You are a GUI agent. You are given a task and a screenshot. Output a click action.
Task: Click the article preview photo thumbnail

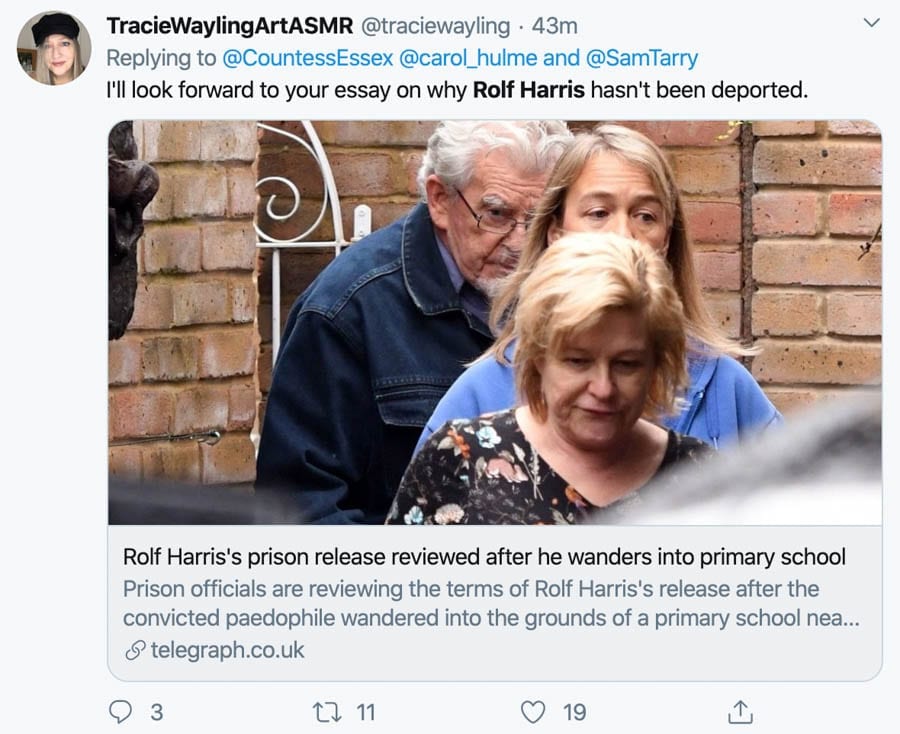tap(495, 322)
